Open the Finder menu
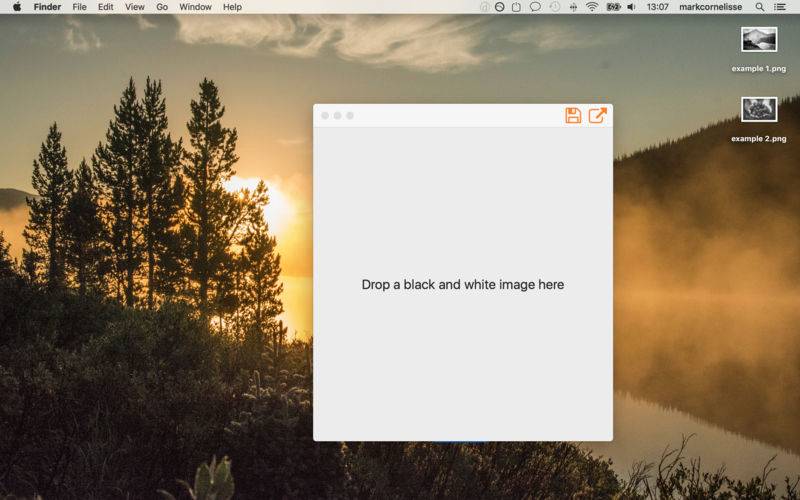The height and width of the screenshot is (500, 800). pyautogui.click(x=47, y=7)
